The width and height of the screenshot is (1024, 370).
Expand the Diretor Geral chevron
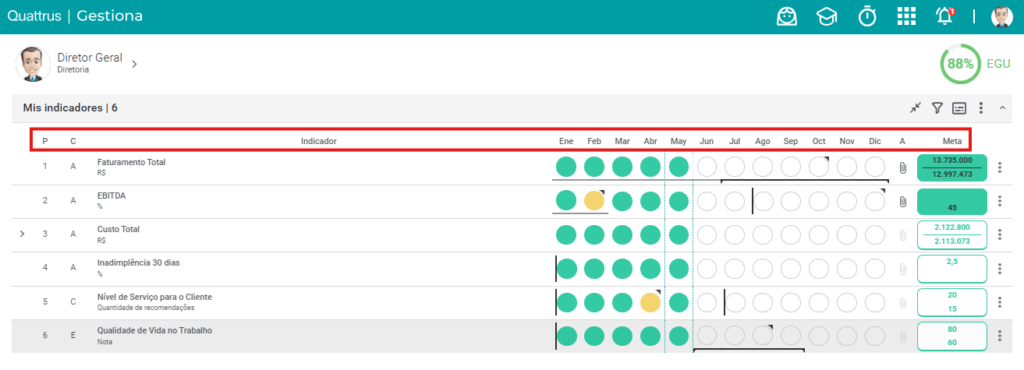point(134,64)
